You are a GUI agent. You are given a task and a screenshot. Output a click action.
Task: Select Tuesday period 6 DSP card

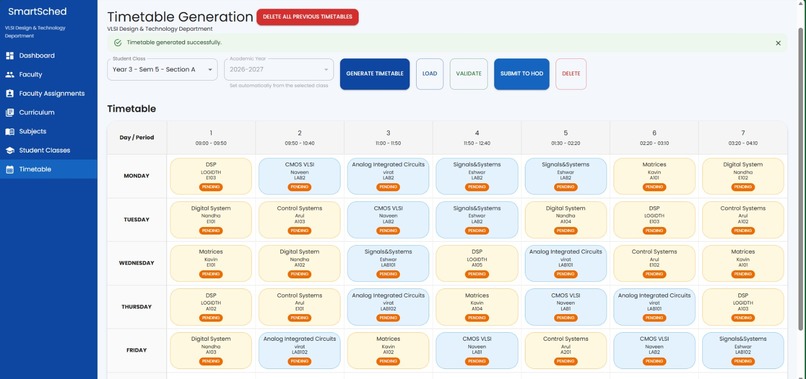tap(654, 220)
